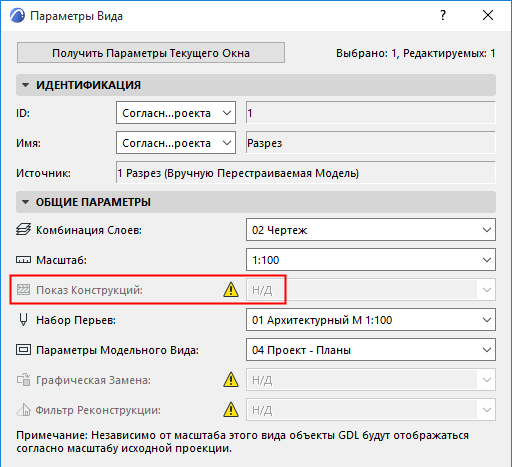Click the help question mark button
Viewport: 512px width, 467px height.
443,15
